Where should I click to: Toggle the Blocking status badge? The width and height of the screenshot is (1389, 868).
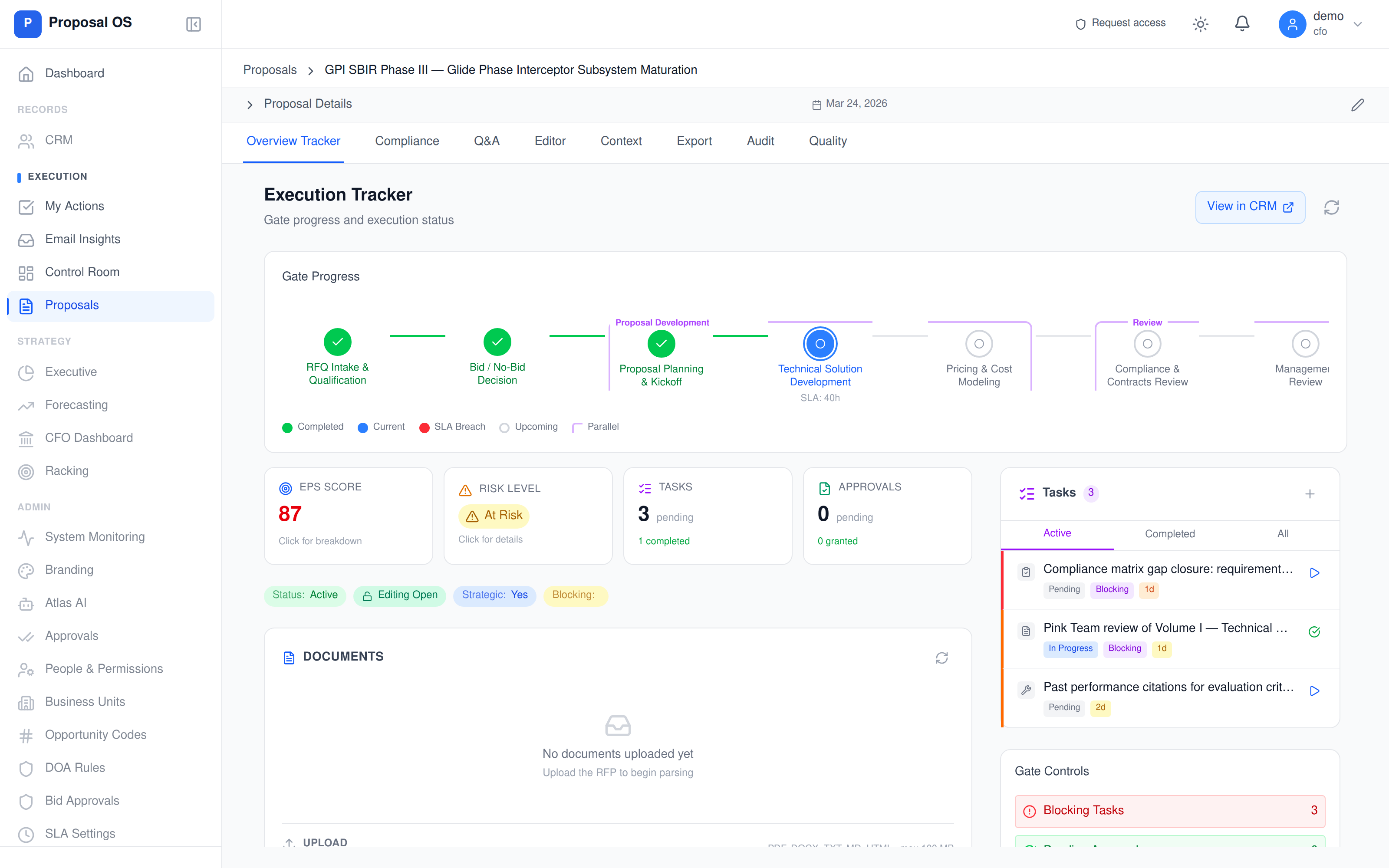(575, 596)
